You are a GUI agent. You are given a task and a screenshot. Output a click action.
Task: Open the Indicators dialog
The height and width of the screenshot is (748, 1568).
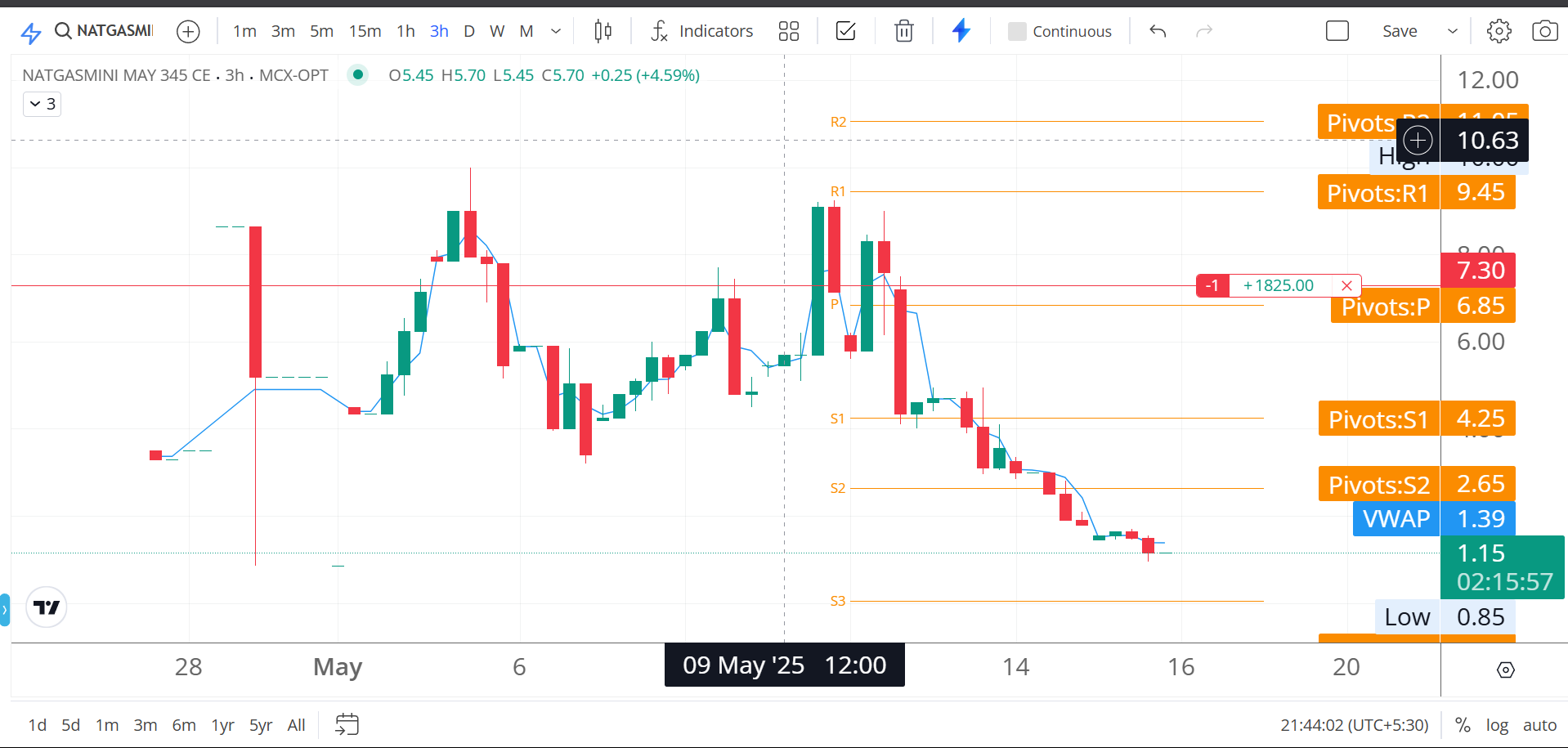(702, 32)
